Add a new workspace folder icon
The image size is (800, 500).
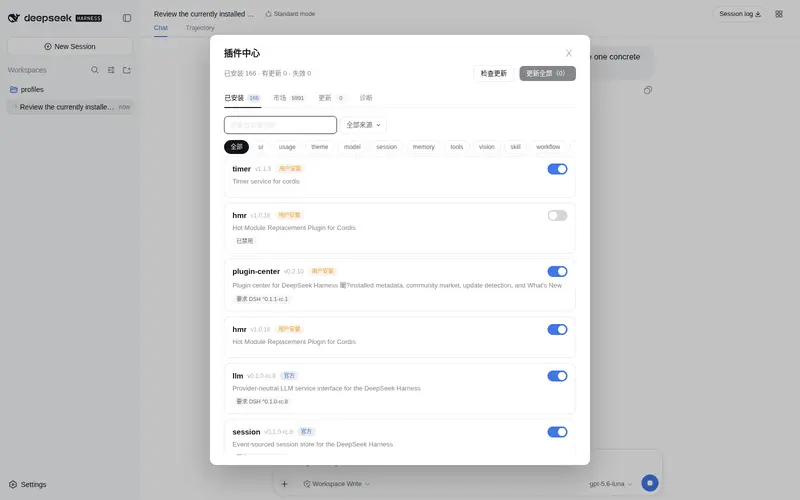[x=127, y=70]
